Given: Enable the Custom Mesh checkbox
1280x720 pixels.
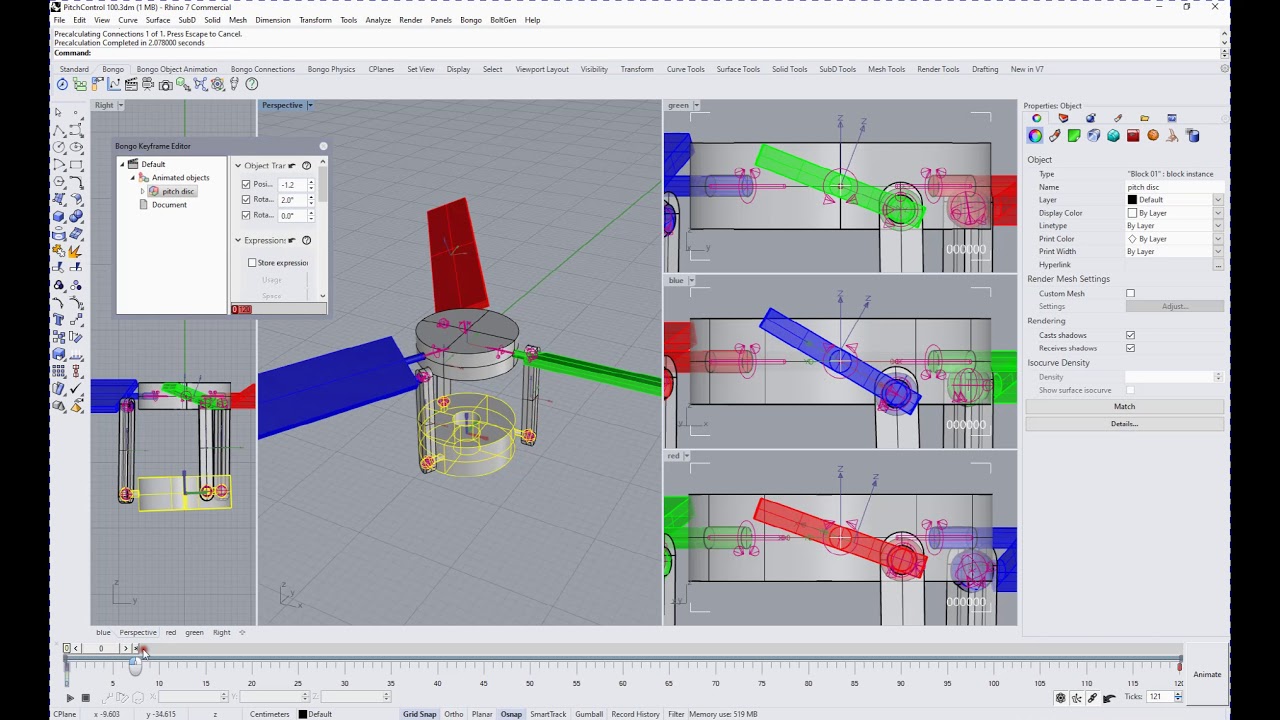Looking at the screenshot, I should point(1130,294).
